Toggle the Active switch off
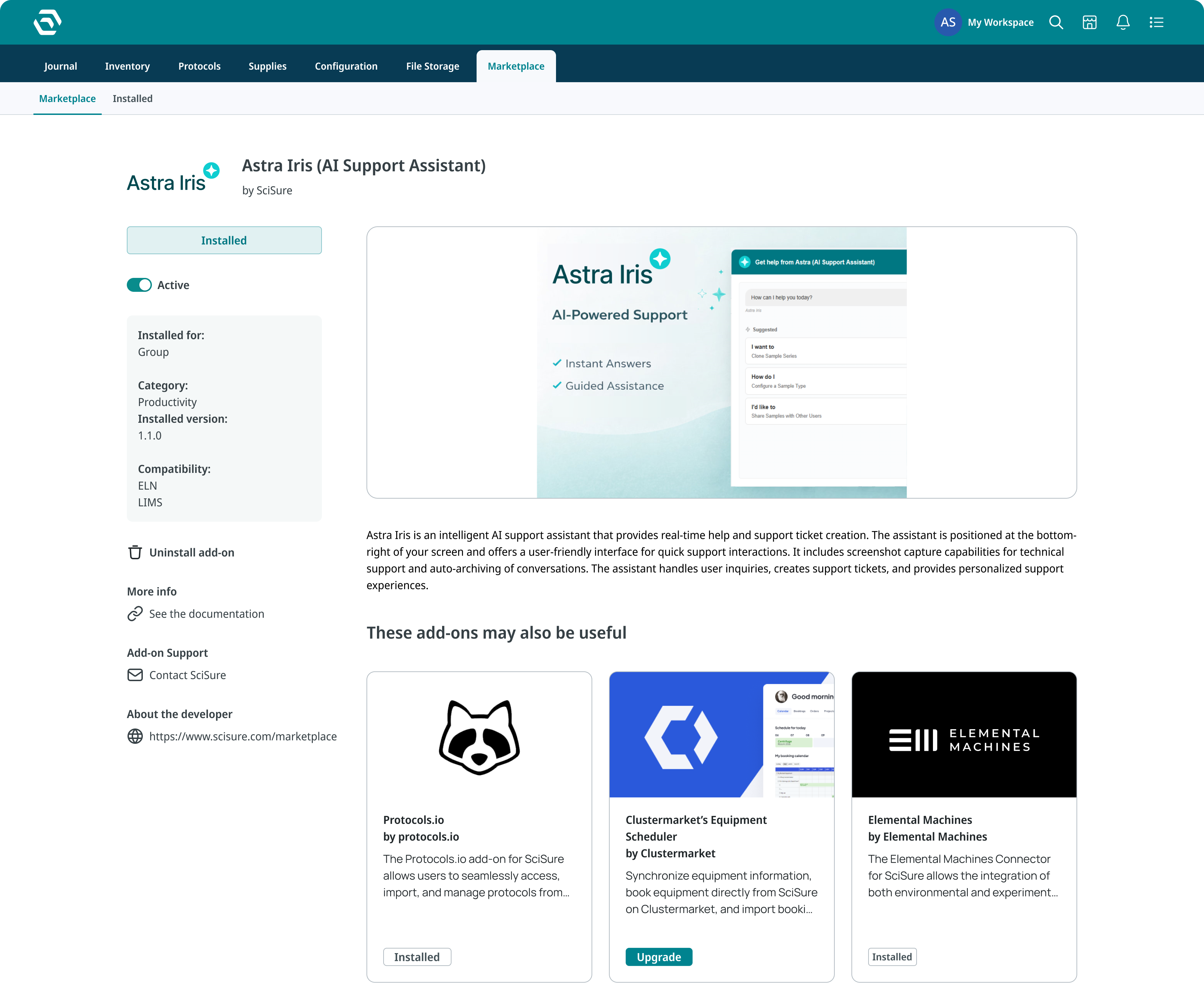 [139, 285]
